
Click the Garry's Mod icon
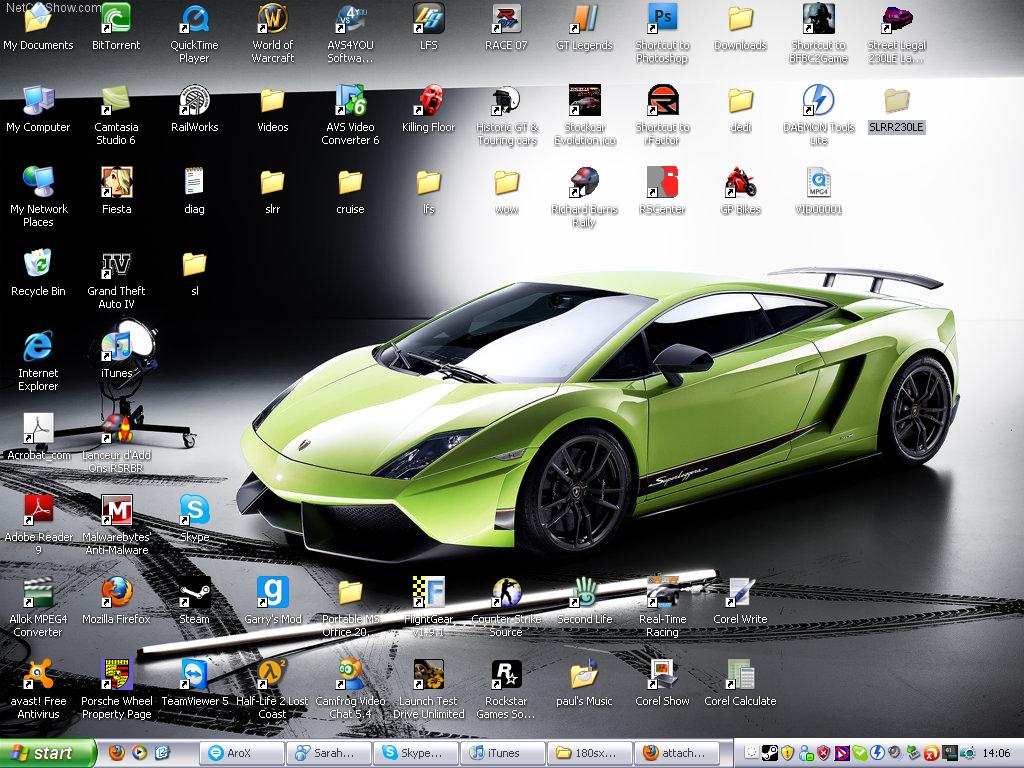point(272,592)
